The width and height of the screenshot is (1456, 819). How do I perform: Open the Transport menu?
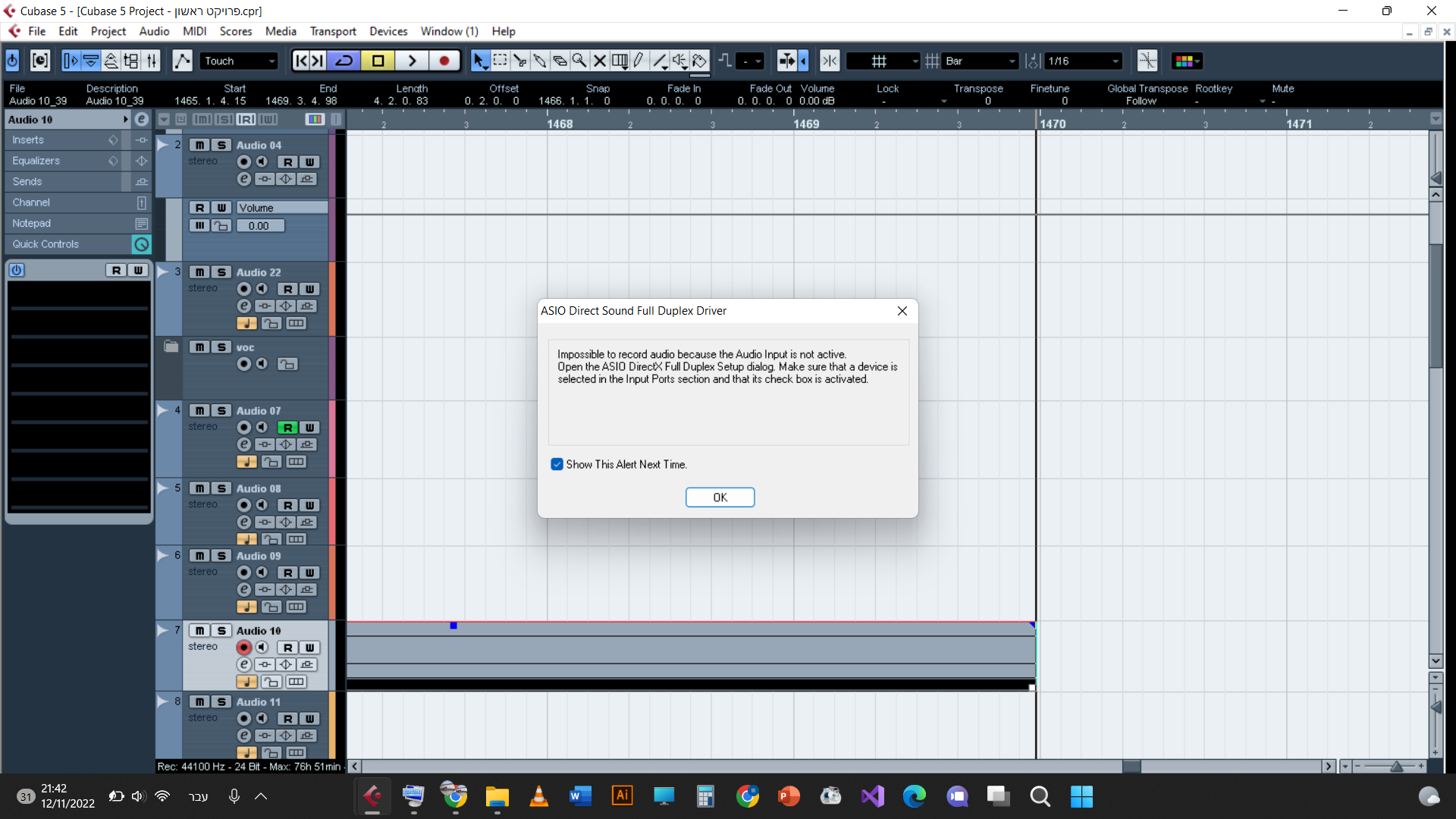pos(332,31)
